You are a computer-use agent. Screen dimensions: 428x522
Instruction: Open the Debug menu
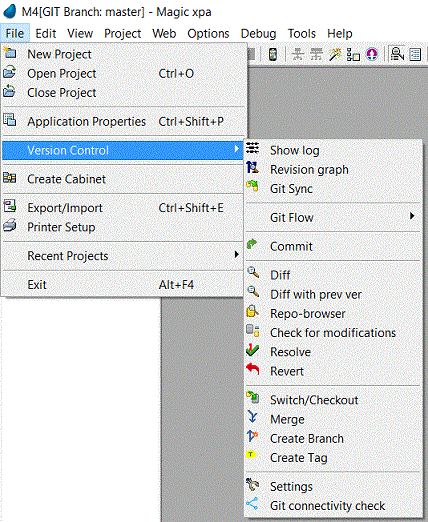pyautogui.click(x=258, y=33)
